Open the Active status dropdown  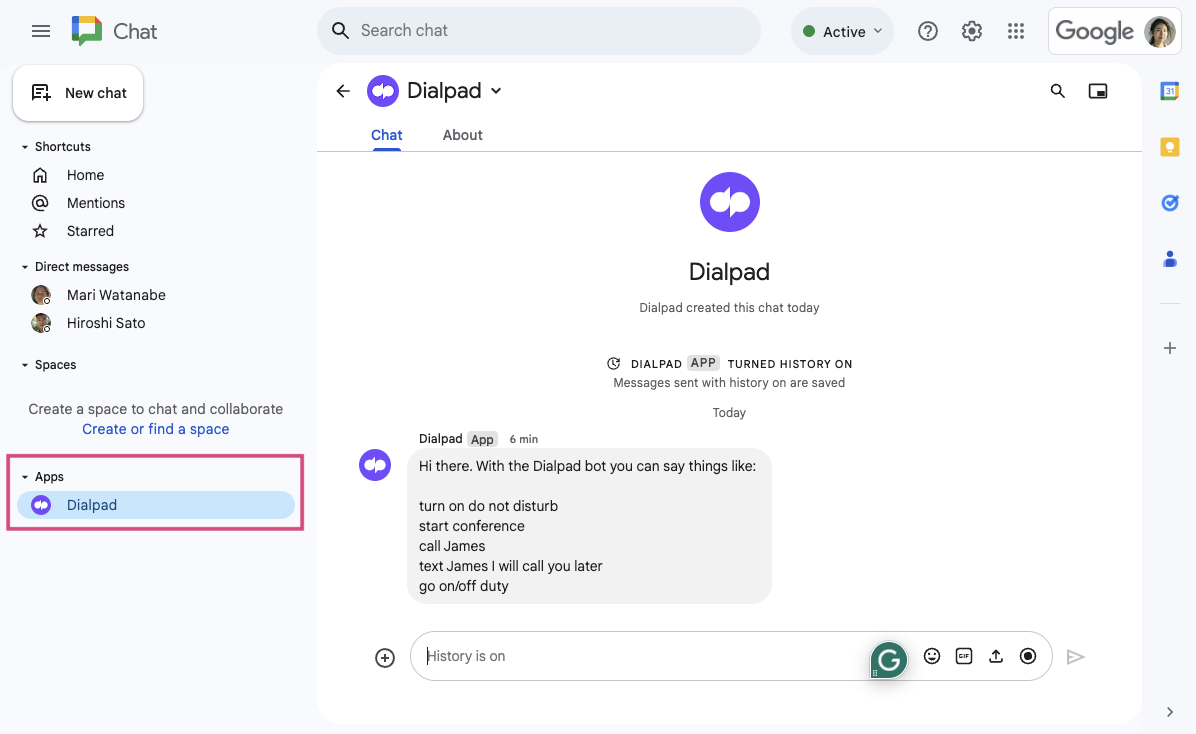tap(842, 31)
